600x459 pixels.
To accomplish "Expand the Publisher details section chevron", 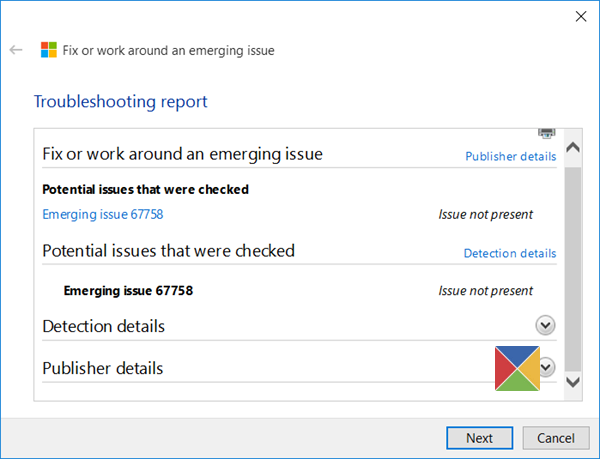I will point(548,367).
